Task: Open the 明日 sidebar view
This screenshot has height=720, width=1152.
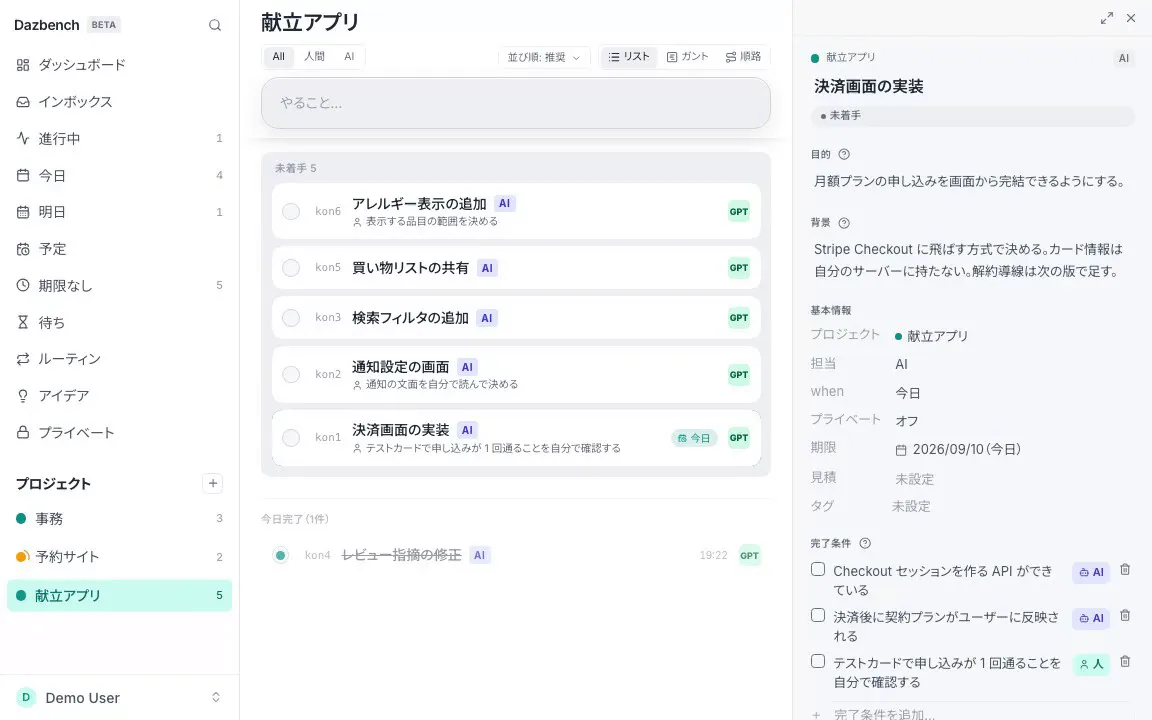Action: (x=119, y=212)
